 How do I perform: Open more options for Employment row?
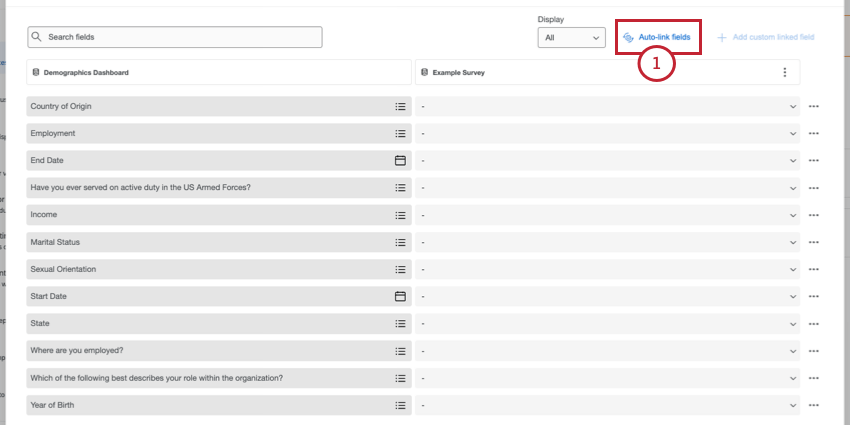click(x=814, y=133)
